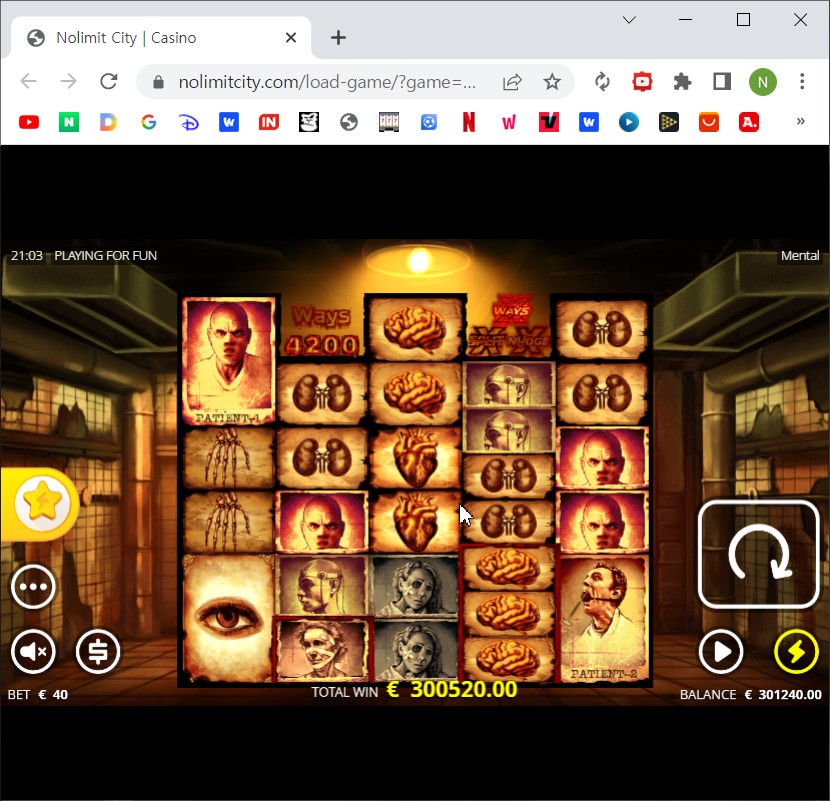Show hidden bookmarks with the double chevron

800,122
